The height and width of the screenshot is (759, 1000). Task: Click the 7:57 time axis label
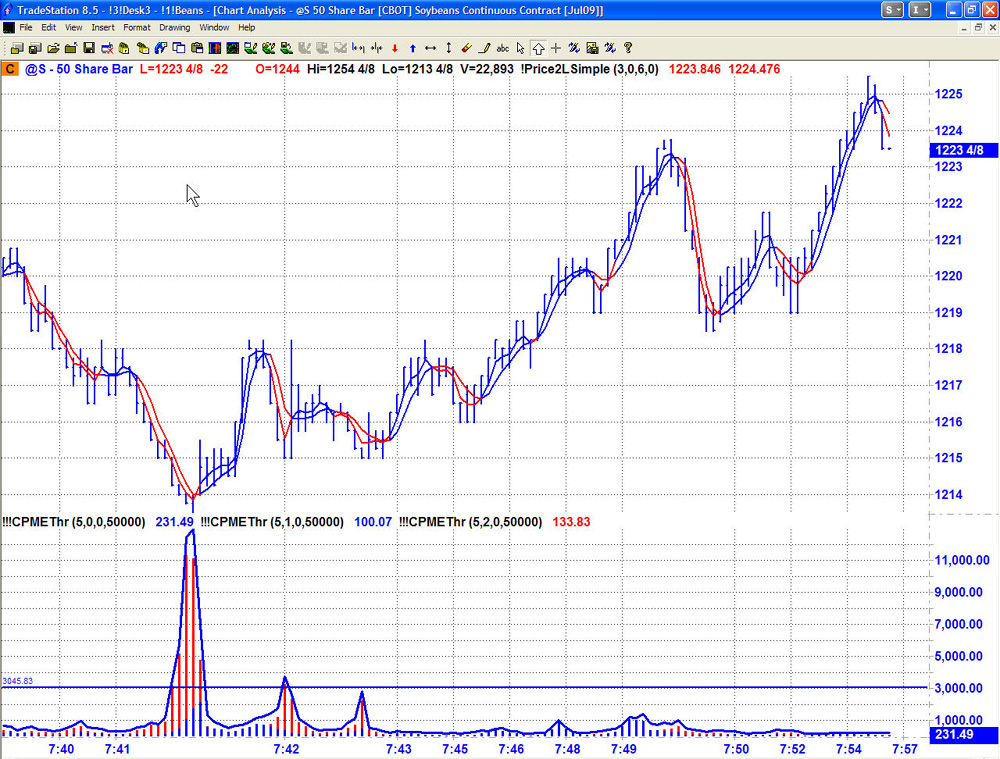point(905,749)
